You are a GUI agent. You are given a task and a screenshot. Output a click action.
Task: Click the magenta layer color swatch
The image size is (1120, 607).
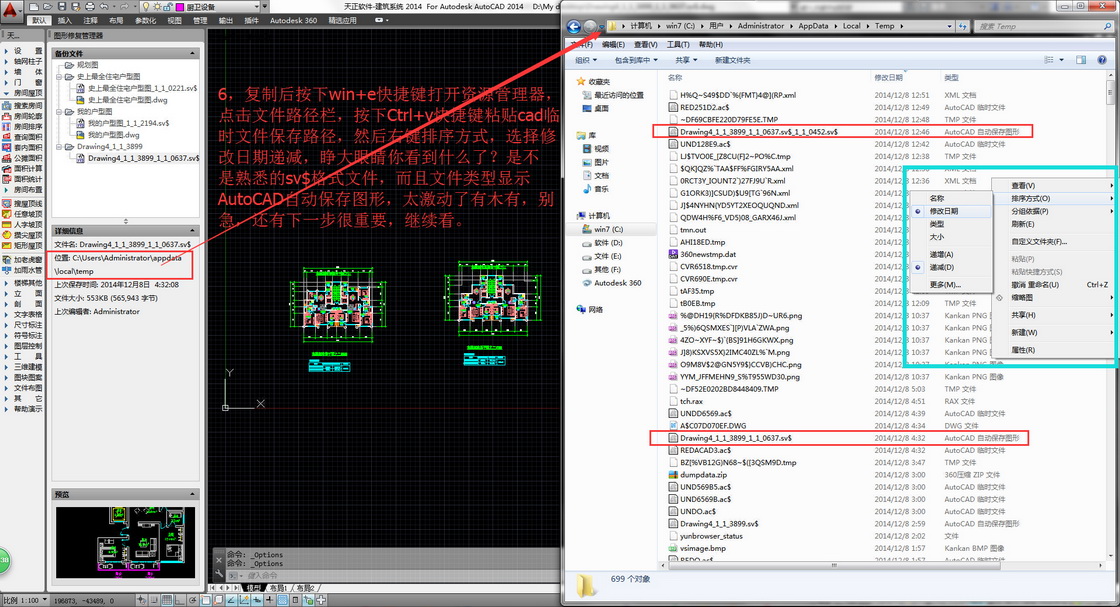click(x=179, y=7)
